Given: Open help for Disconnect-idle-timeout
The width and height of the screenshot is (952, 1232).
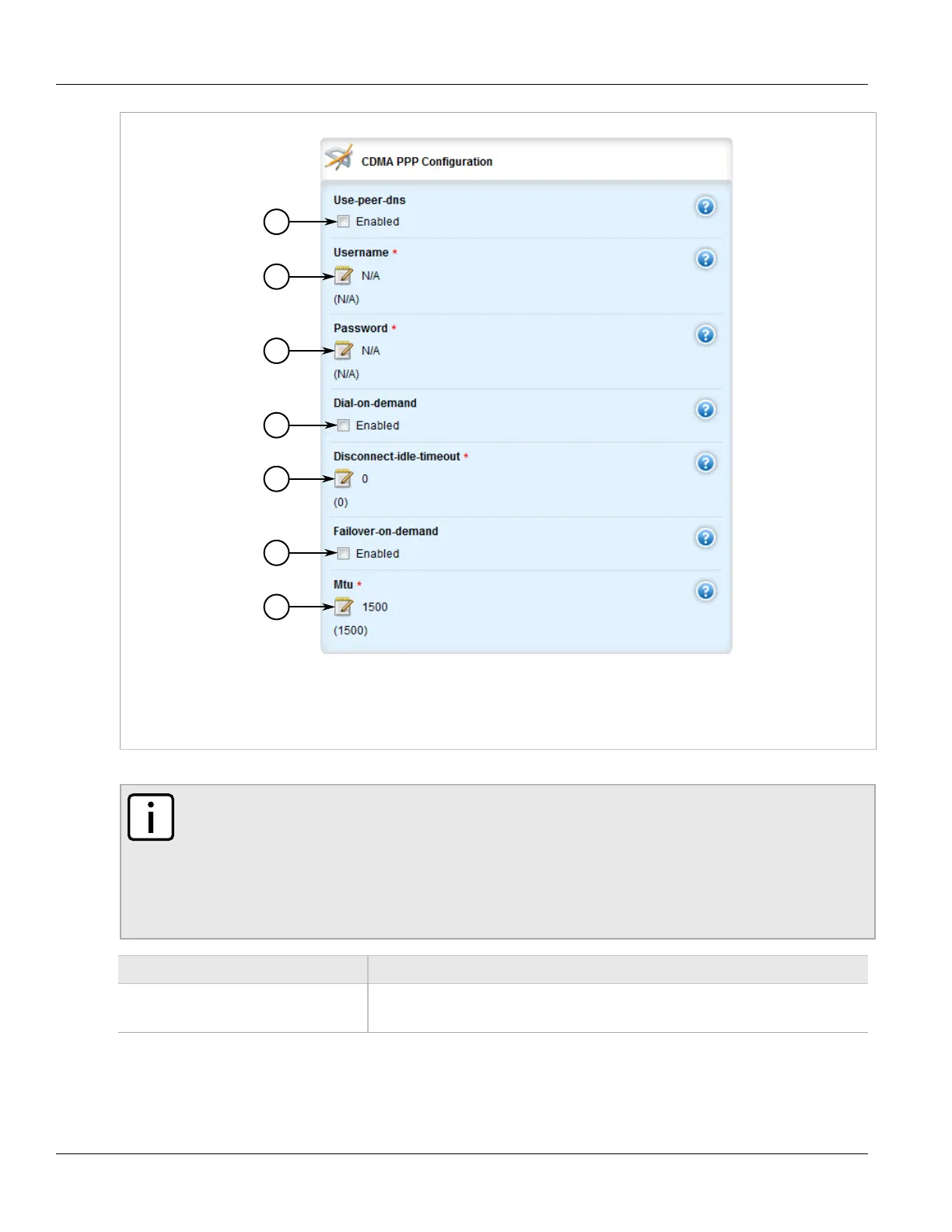Looking at the screenshot, I should (x=705, y=464).
